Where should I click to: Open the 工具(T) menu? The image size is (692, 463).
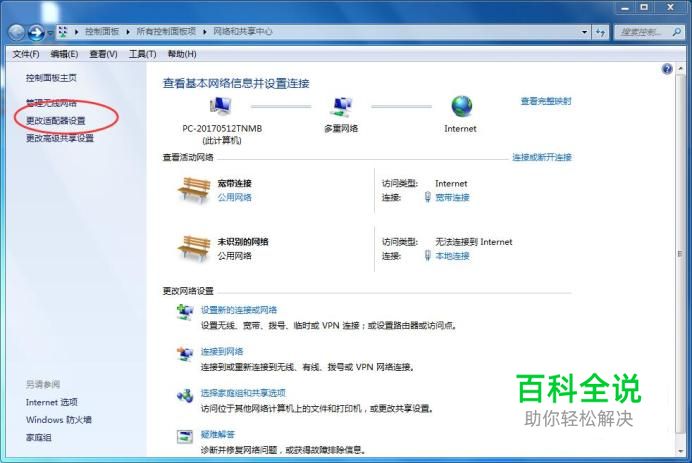(142, 54)
